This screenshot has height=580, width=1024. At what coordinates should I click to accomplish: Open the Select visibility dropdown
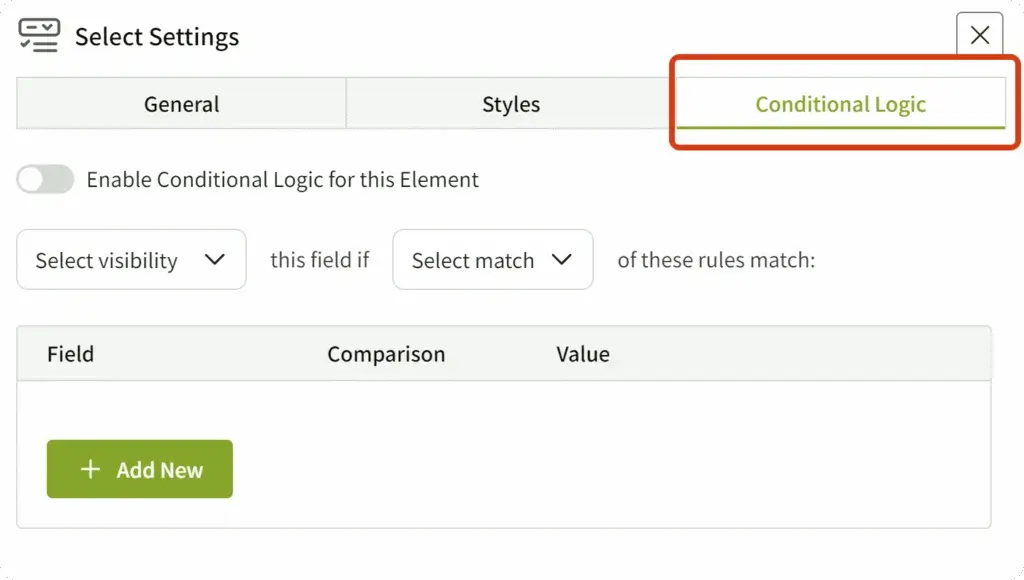131,260
